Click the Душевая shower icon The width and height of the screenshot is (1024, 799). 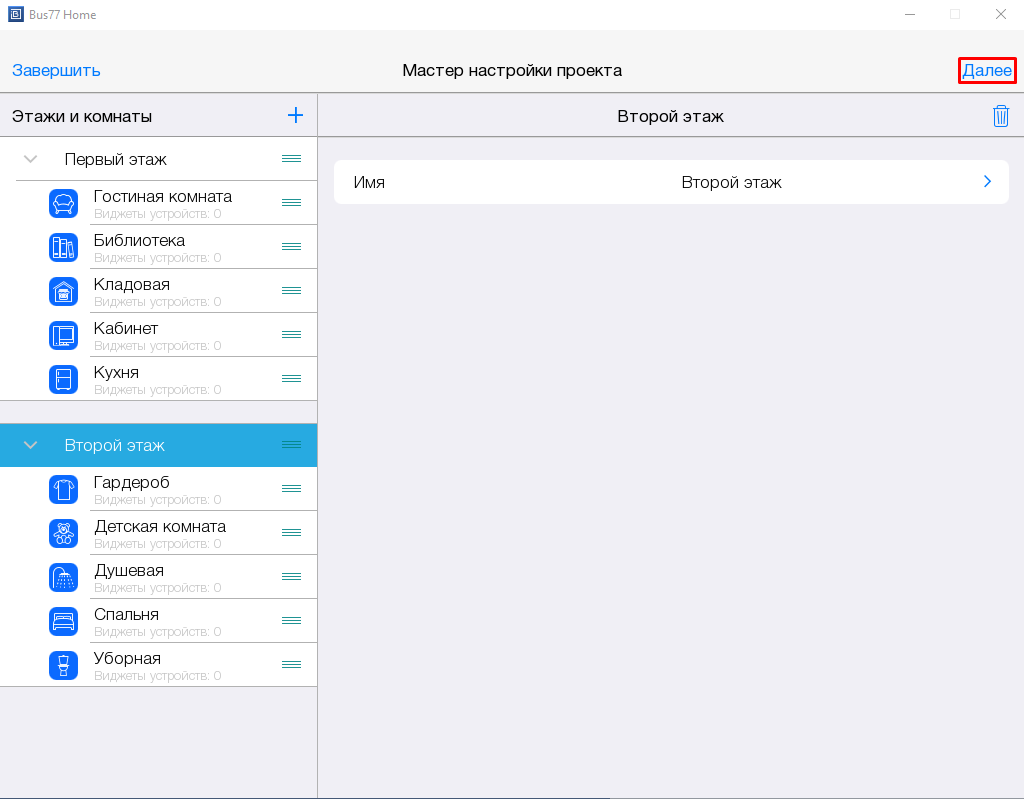(63, 577)
